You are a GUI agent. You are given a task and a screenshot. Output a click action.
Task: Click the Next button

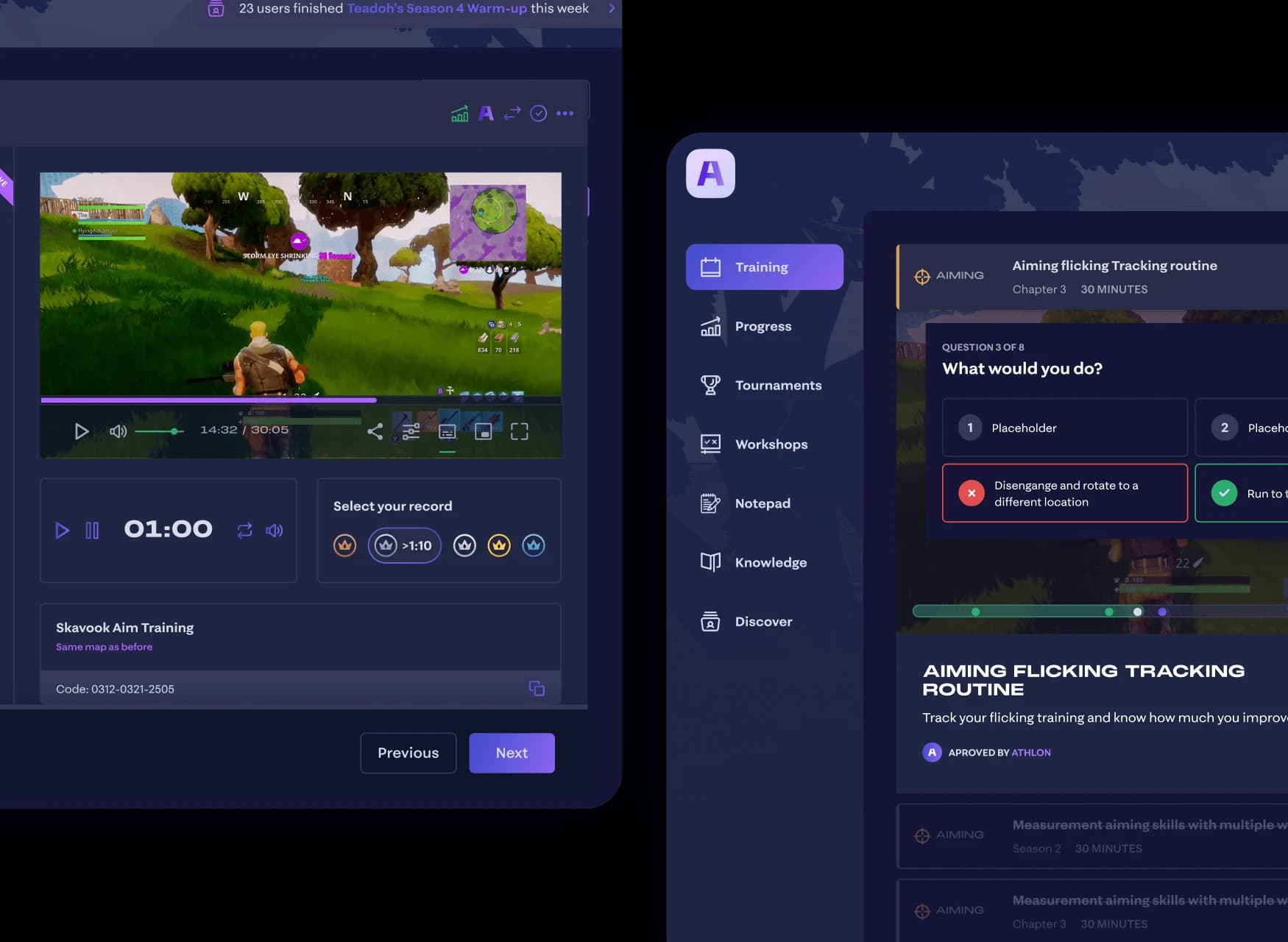point(512,753)
